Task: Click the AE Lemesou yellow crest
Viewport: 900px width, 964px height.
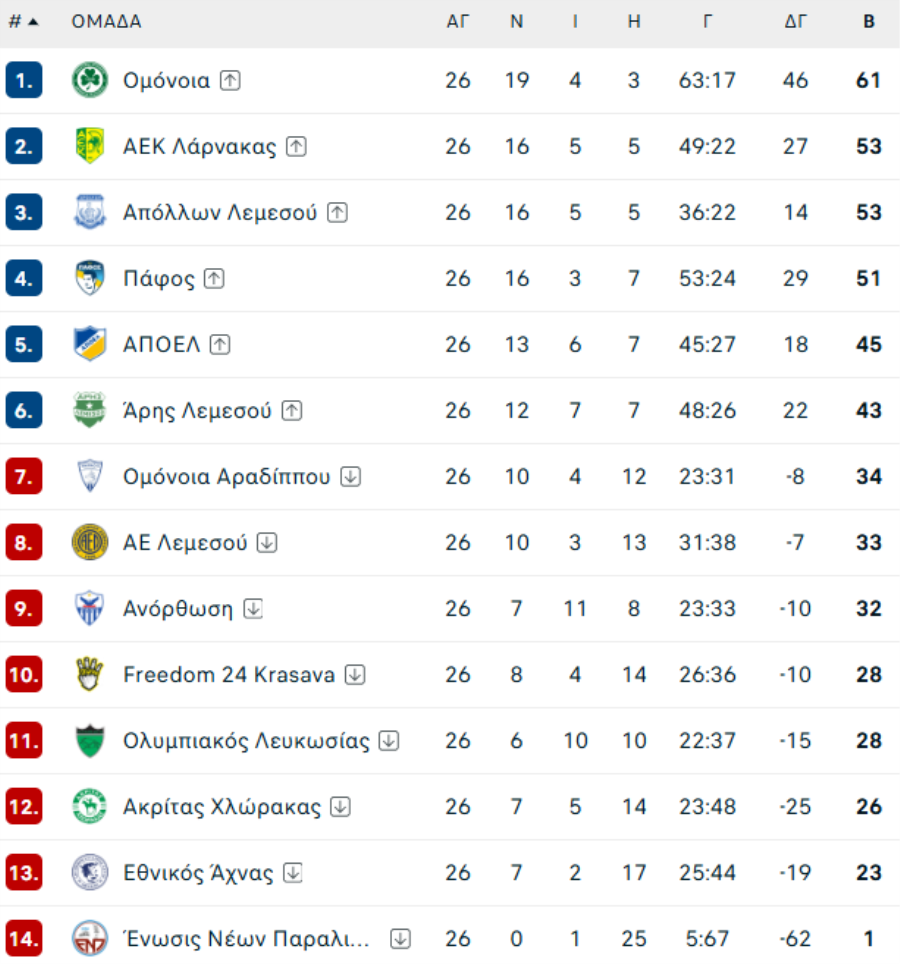Action: click(x=90, y=543)
